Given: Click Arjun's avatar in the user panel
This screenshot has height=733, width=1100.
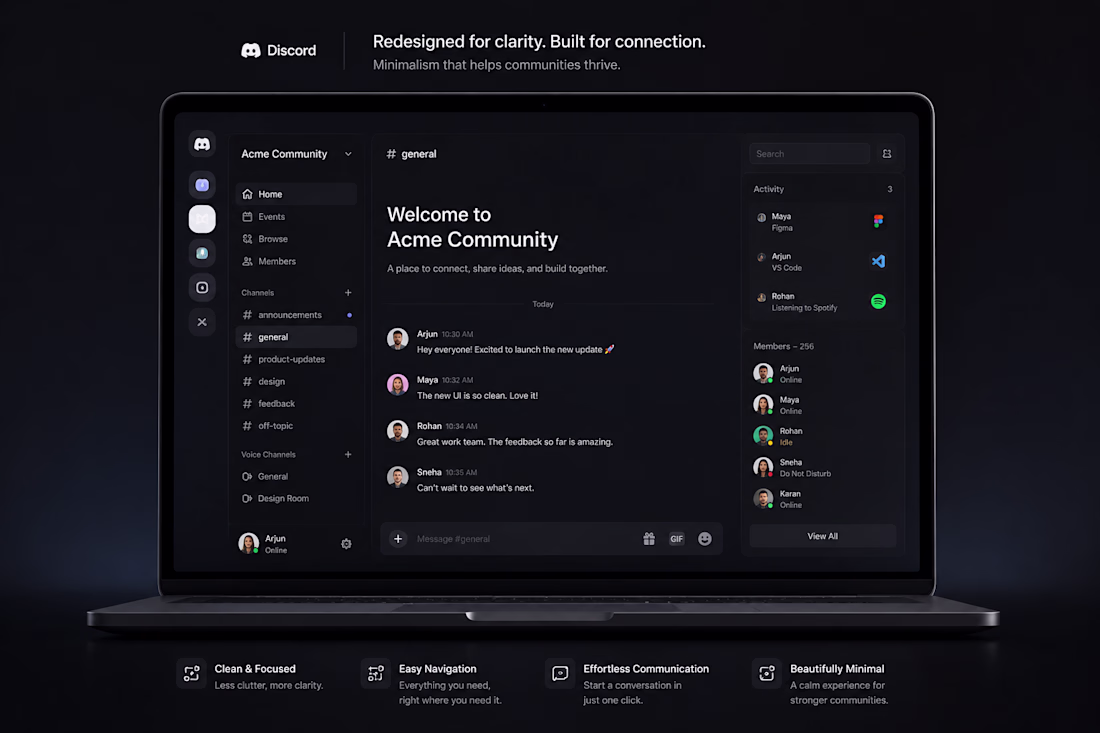Looking at the screenshot, I should (x=248, y=543).
